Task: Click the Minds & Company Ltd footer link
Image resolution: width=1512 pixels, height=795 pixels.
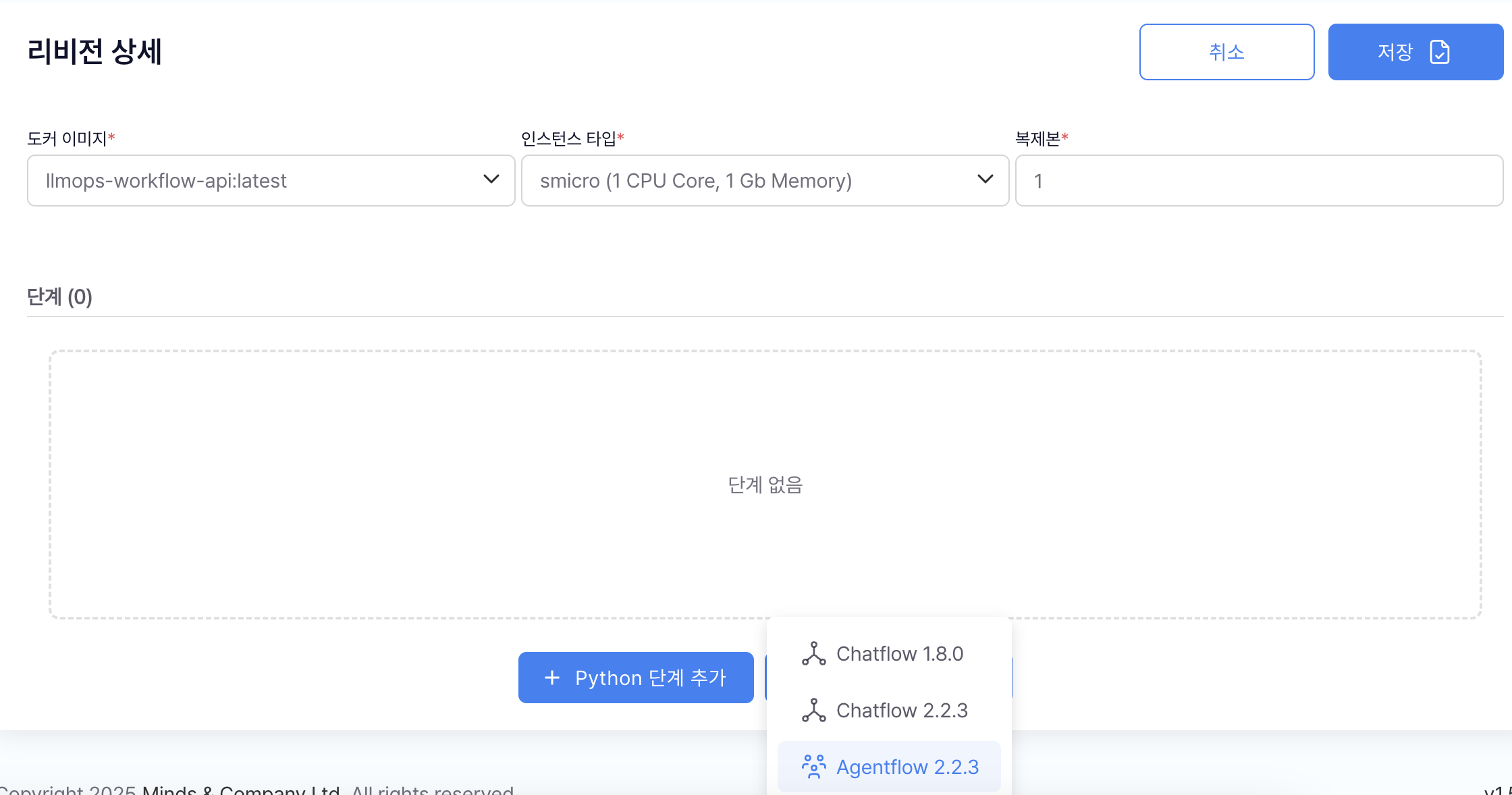Action: pos(240,790)
